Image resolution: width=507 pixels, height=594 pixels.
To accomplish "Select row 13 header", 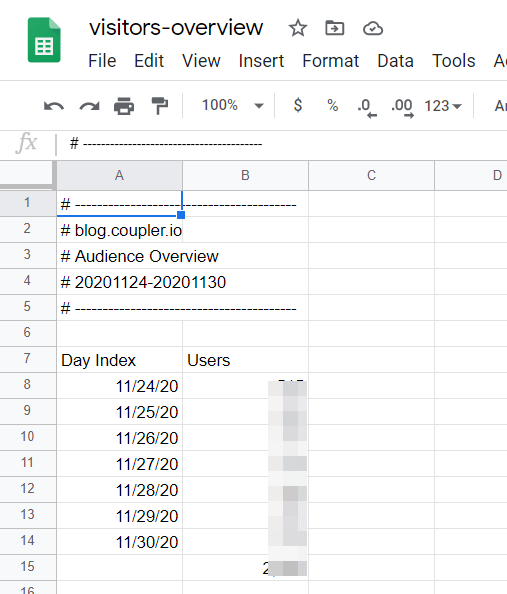I will tap(28, 515).
